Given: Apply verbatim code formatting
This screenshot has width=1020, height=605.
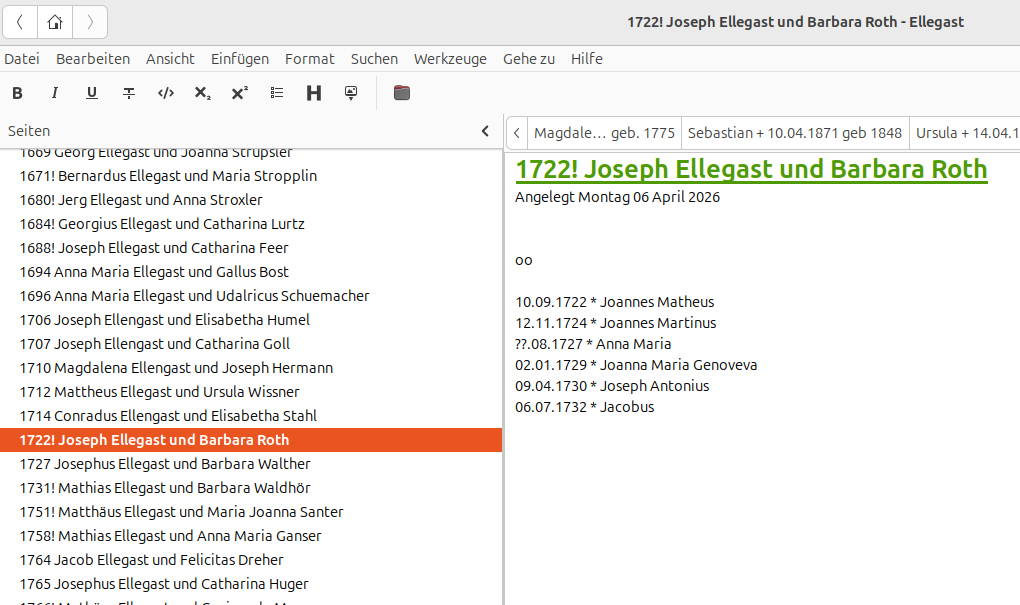Looking at the screenshot, I should click(x=166, y=93).
